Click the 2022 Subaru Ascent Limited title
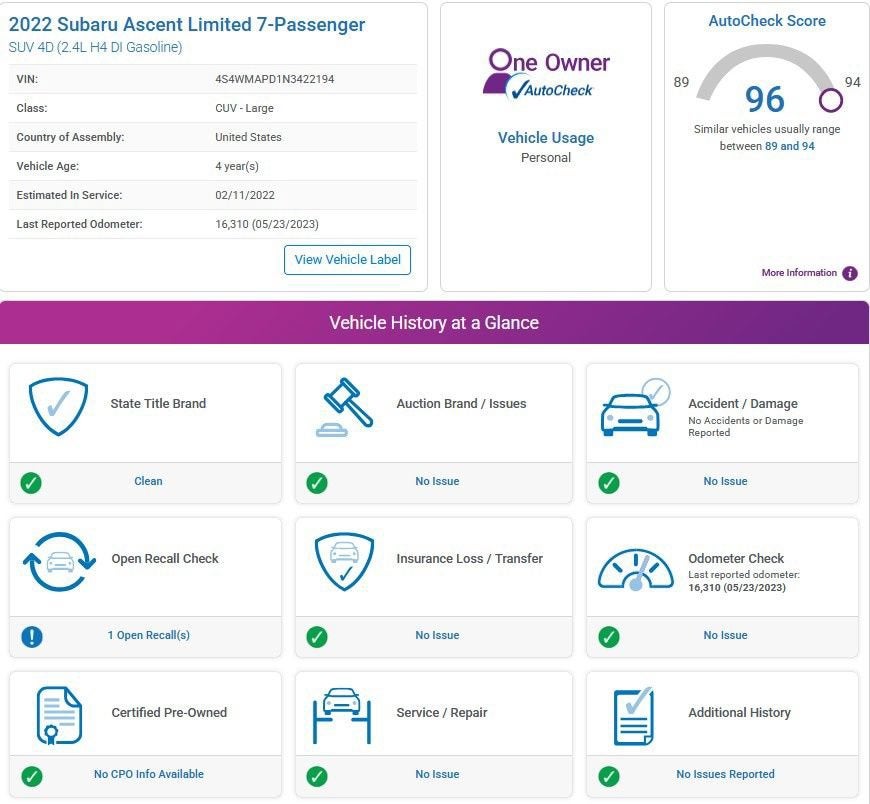Screen dimensions: 870x804 [x=186, y=24]
